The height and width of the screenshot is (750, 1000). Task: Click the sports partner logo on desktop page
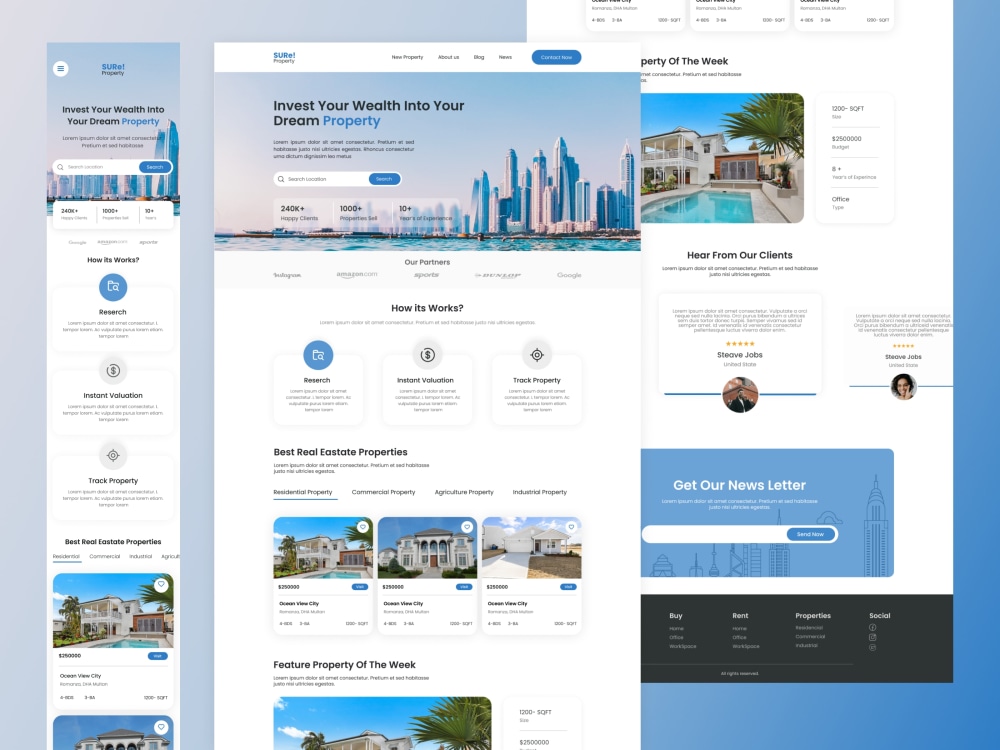point(427,275)
